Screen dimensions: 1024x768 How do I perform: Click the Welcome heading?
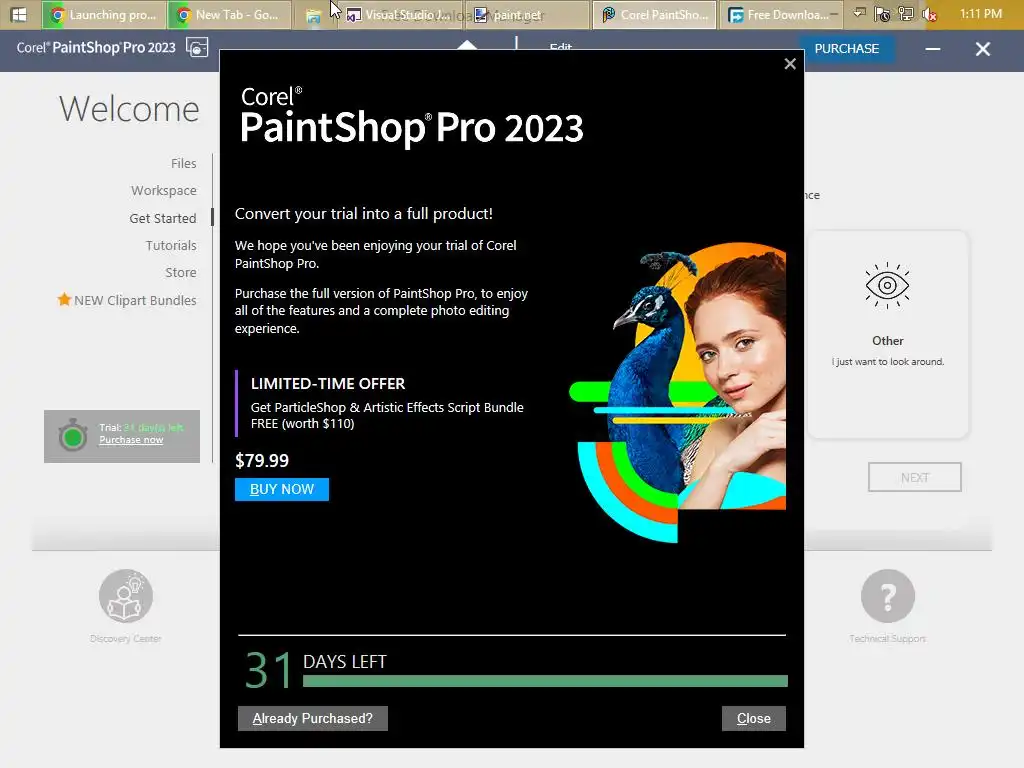pyautogui.click(x=129, y=108)
